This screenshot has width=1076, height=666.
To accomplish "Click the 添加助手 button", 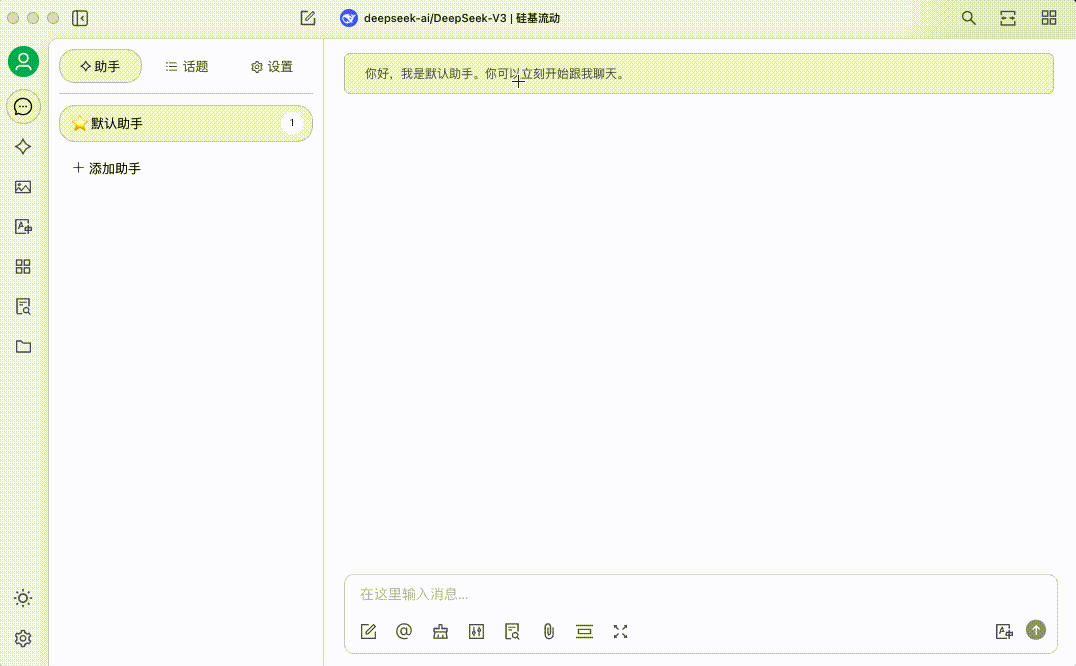I will (107, 169).
